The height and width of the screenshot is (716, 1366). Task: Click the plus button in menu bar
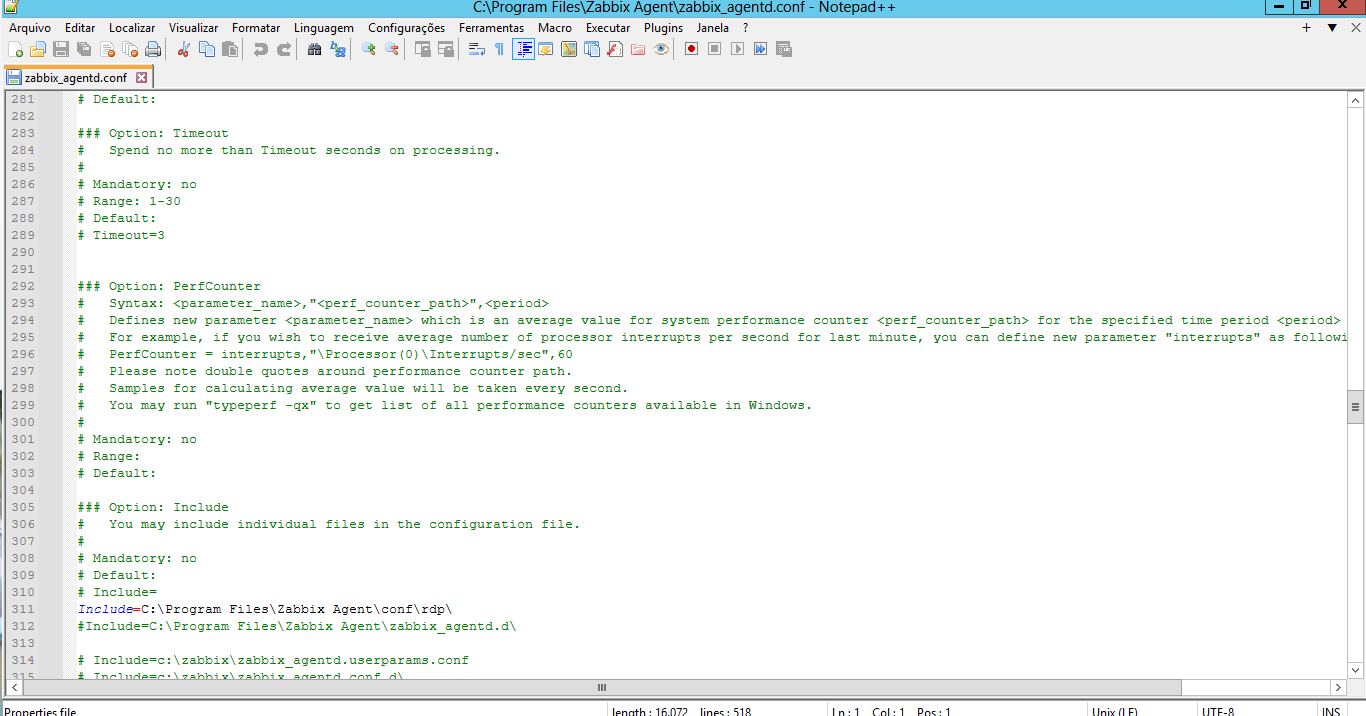pos(1306,28)
